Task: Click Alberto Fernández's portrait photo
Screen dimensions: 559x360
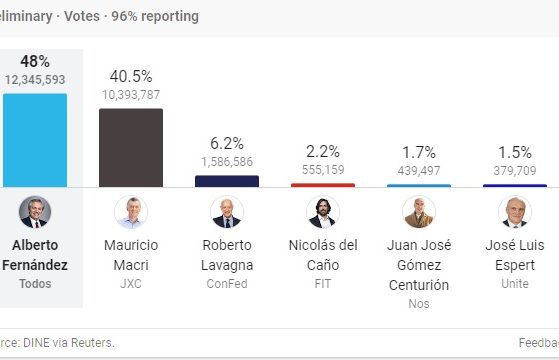Action: pos(35,212)
